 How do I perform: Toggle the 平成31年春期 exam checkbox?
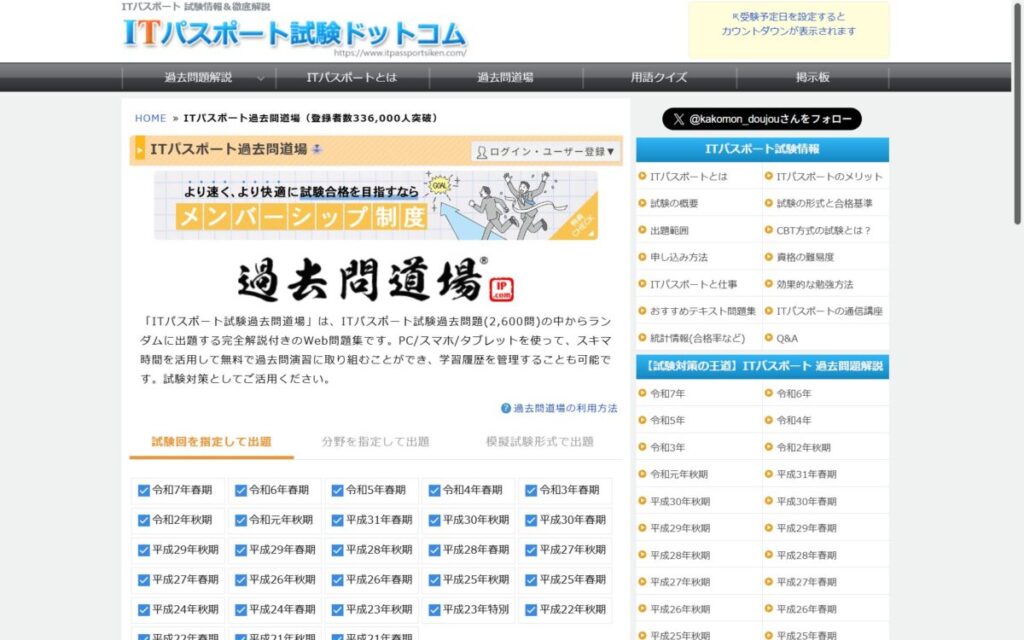click(337, 520)
